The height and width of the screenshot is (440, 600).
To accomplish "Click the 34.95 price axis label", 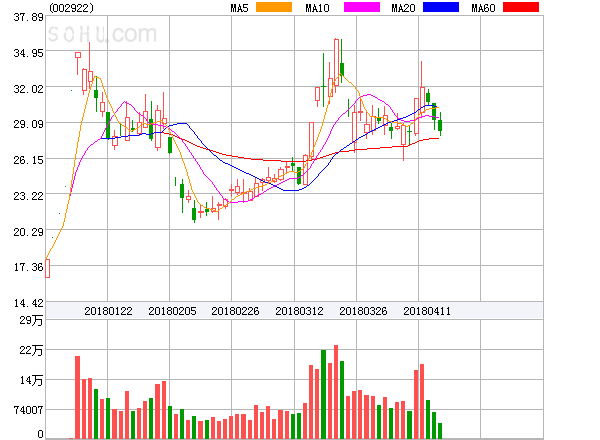I will click(x=28, y=53).
